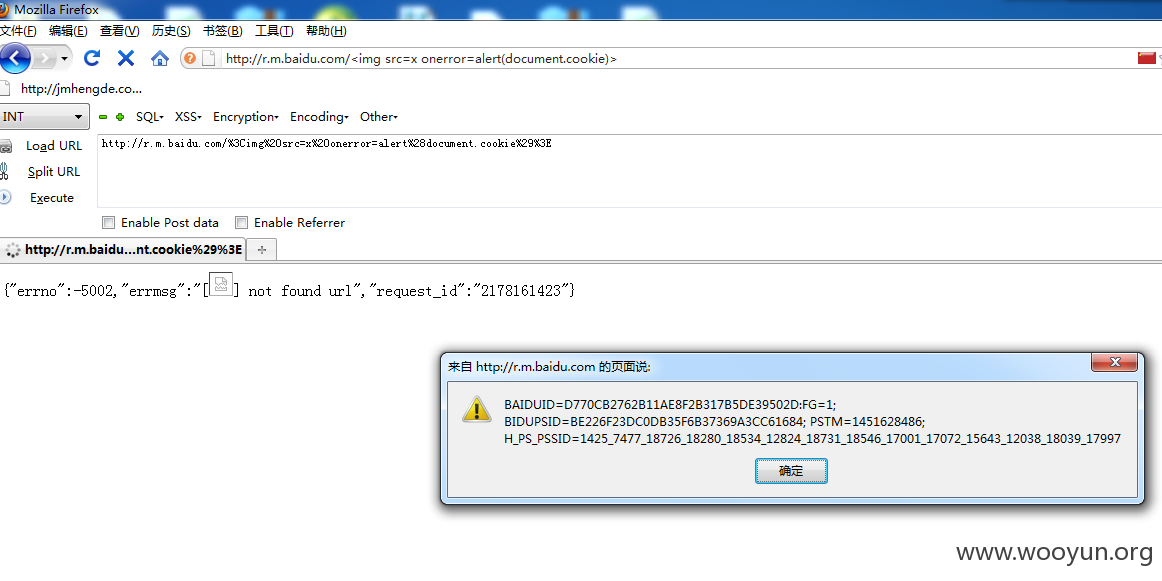The height and width of the screenshot is (581, 1162).
Task: Click the broken image icon in page
Action: tap(221, 285)
